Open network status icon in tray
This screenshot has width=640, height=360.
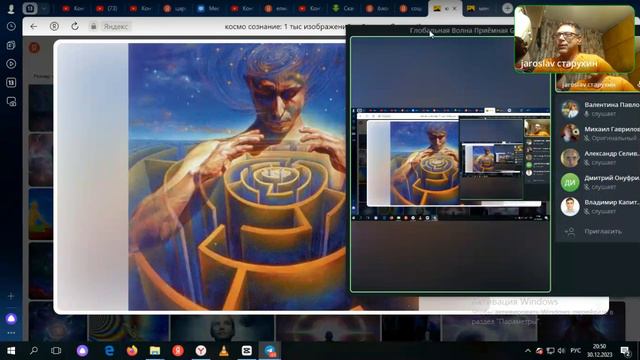coord(551,351)
